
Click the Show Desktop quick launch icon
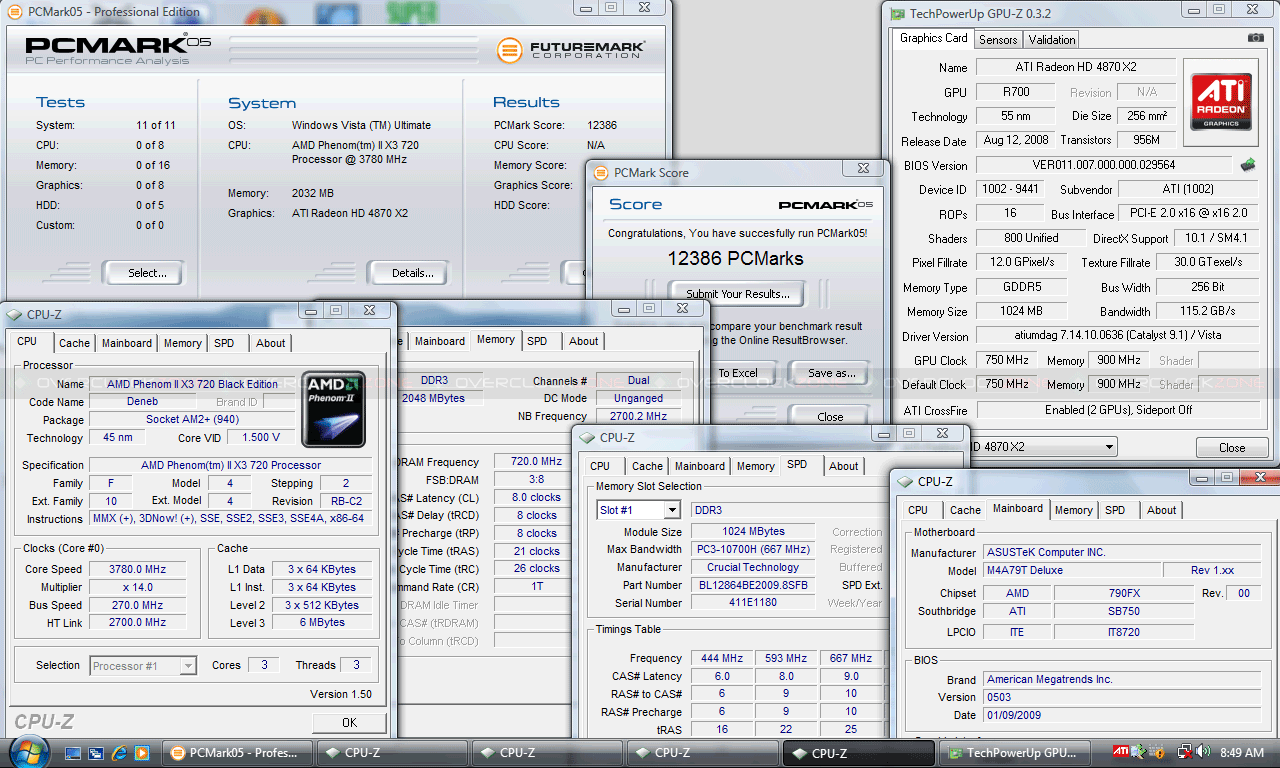[x=73, y=752]
